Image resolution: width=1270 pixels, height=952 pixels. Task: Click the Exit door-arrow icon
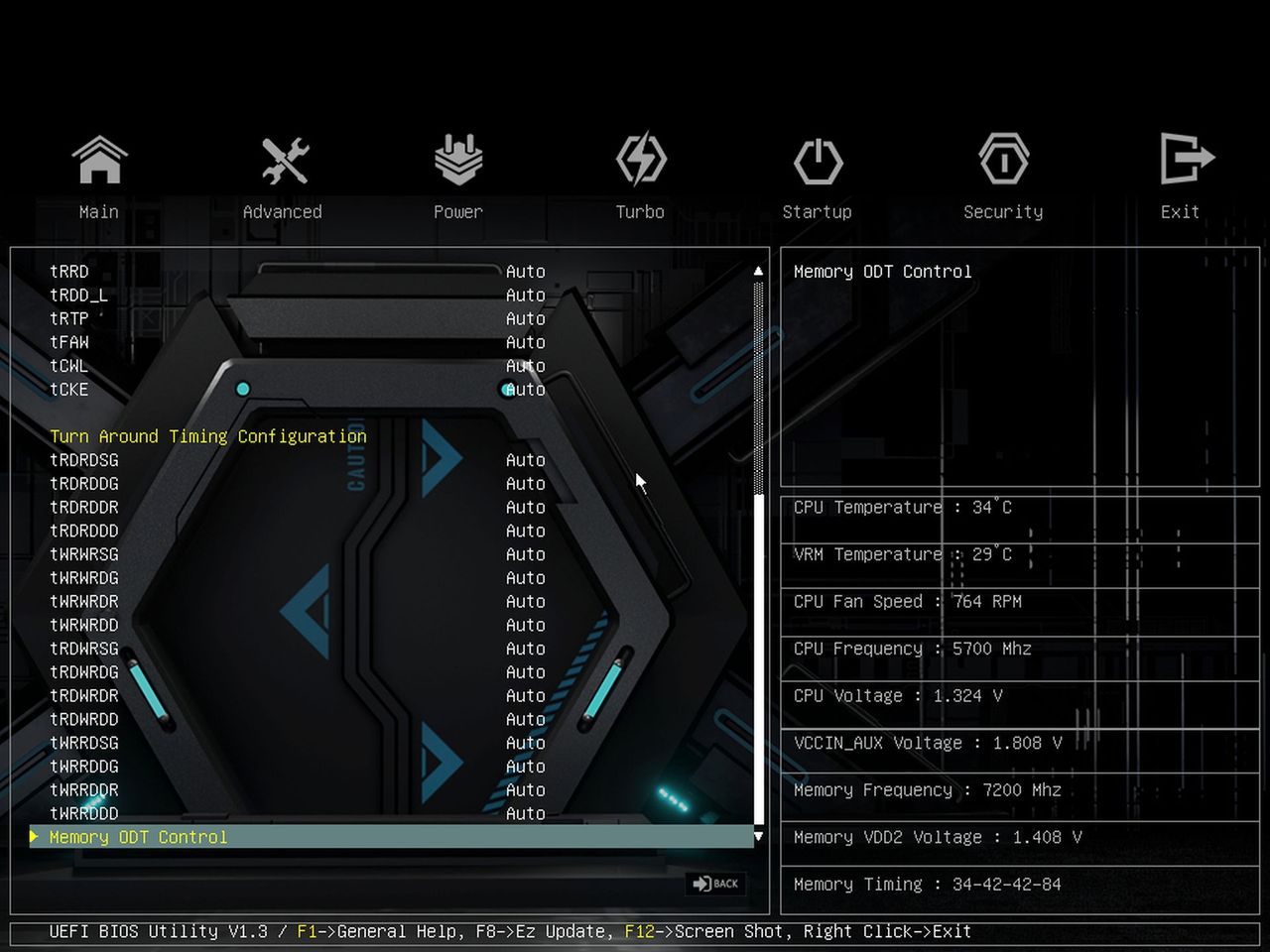[x=1187, y=159]
